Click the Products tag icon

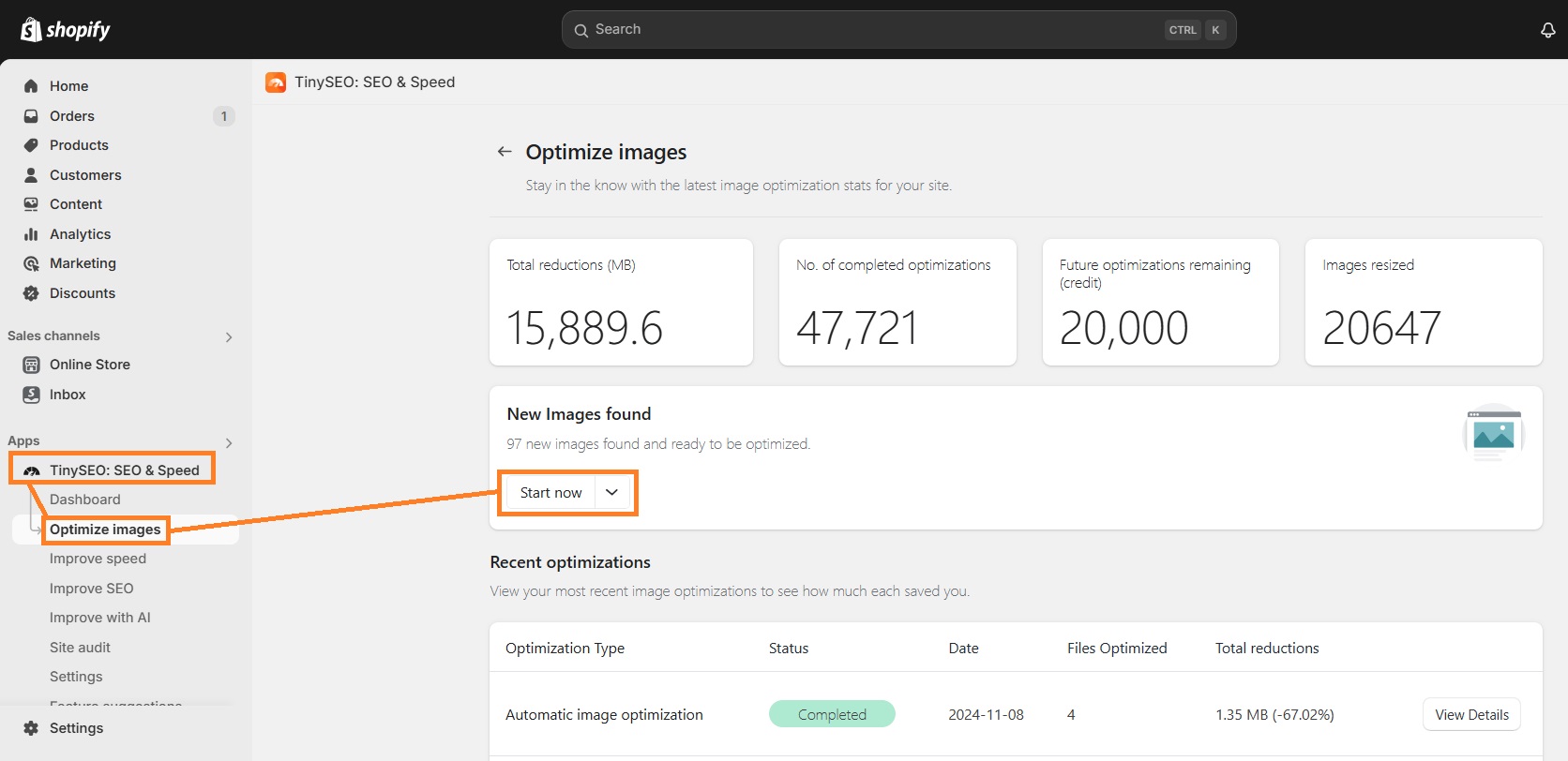coord(31,145)
